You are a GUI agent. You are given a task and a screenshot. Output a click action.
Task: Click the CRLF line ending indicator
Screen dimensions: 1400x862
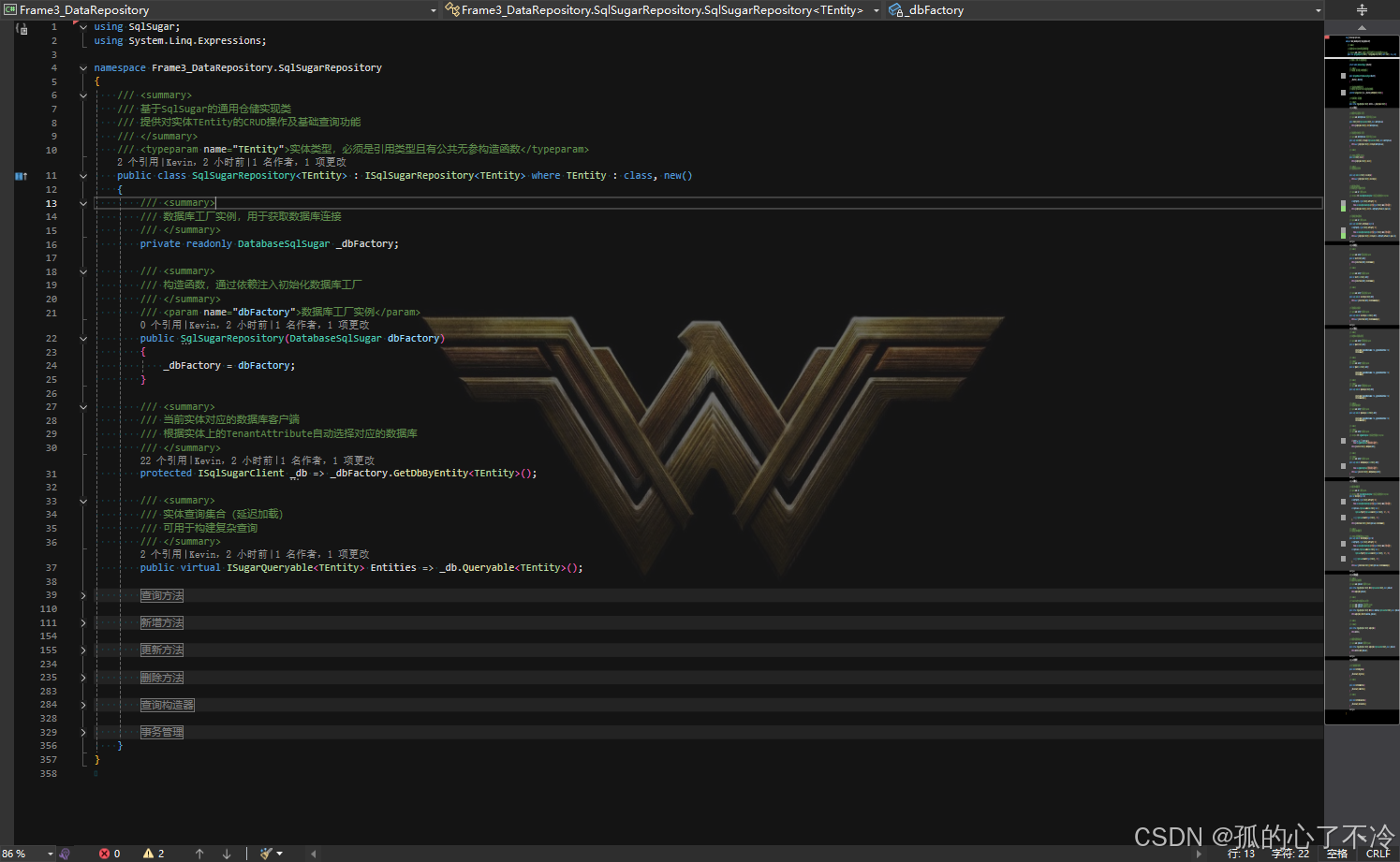click(1378, 854)
